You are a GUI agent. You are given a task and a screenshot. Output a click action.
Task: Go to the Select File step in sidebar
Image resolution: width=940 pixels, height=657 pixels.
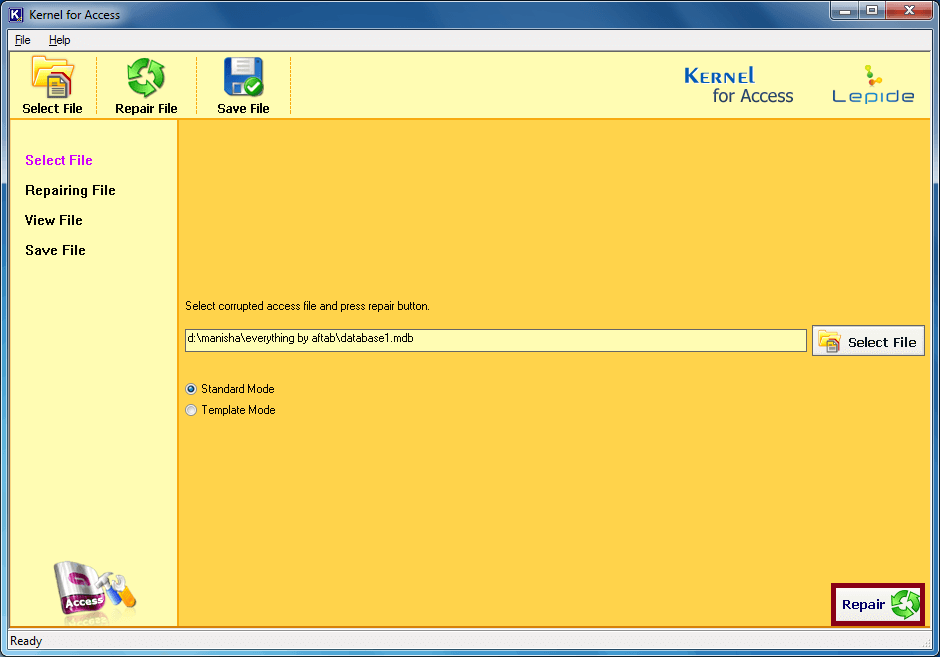[x=59, y=160]
